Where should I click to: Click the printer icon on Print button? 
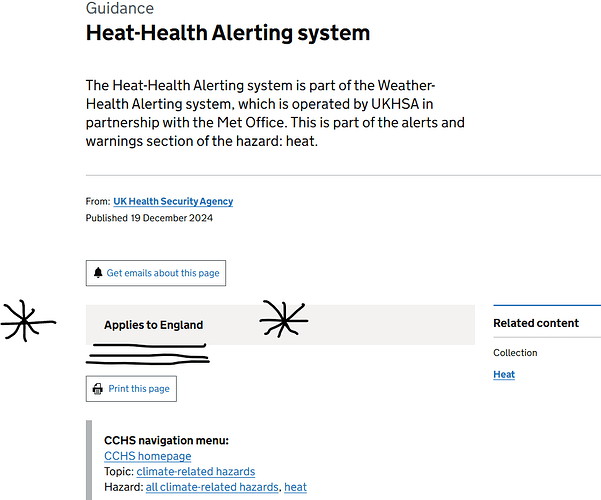[98, 389]
